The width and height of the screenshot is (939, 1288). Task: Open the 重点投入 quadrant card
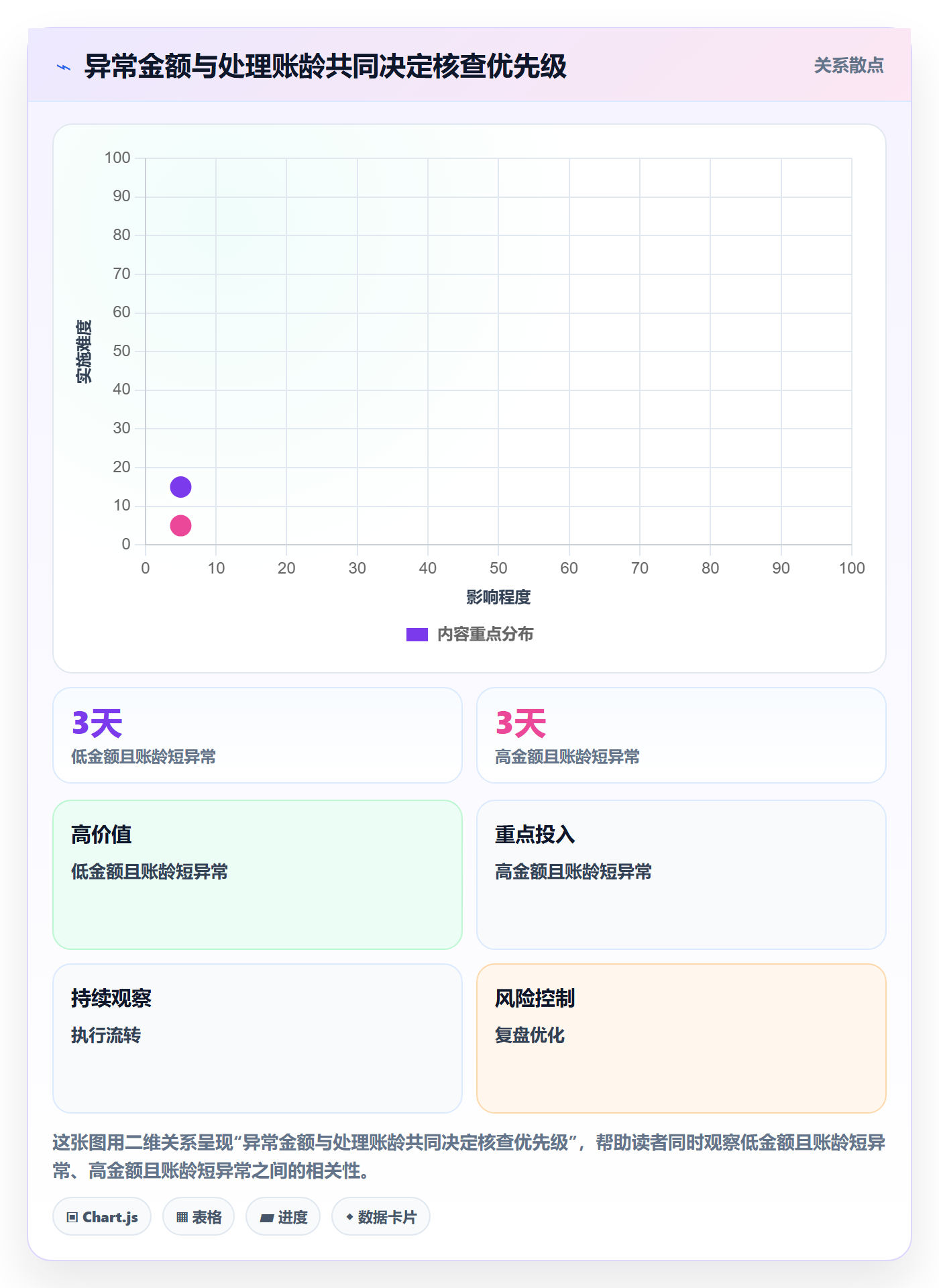tap(681, 875)
